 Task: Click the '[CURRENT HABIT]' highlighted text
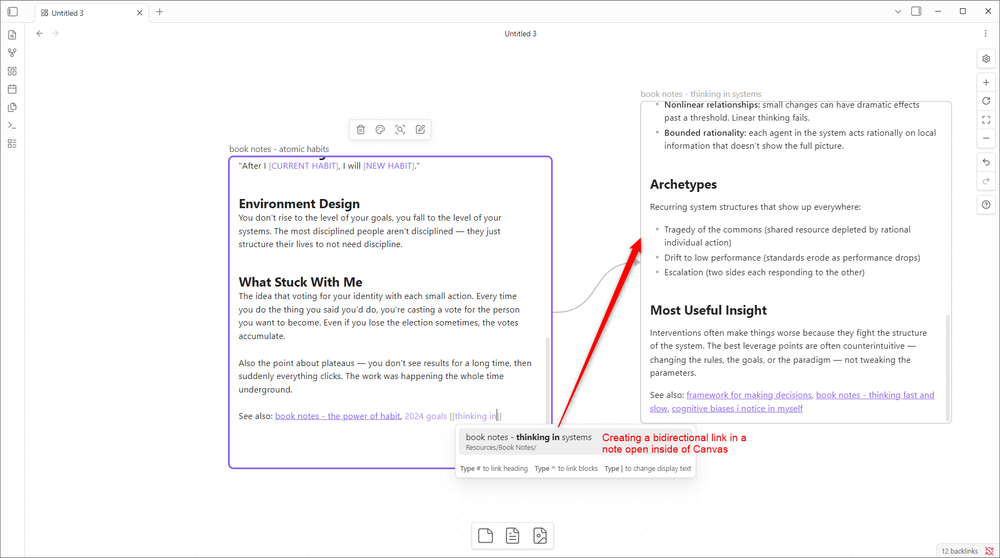coord(304,166)
